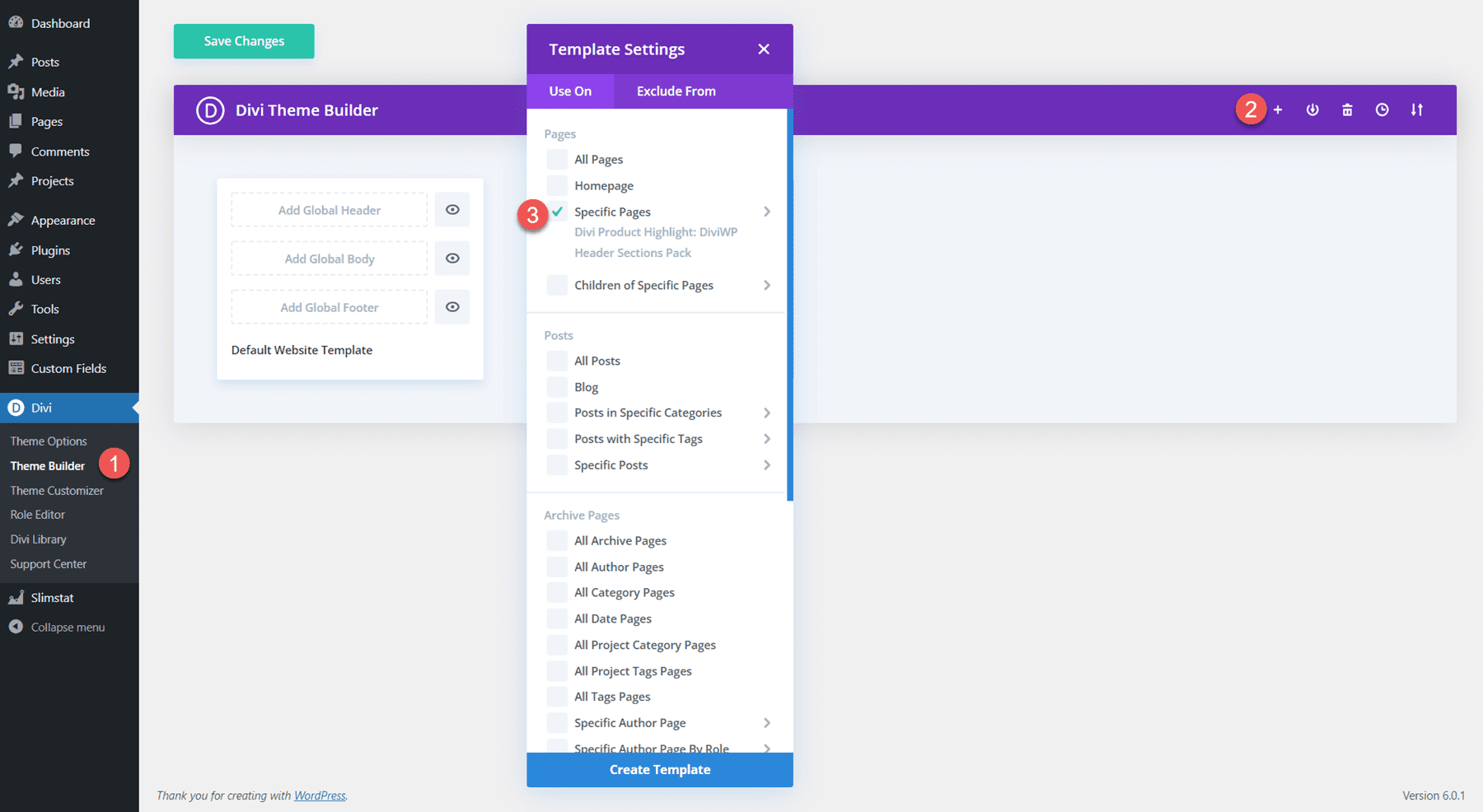
Task: Add a new template with the plus icon
Action: click(1278, 109)
